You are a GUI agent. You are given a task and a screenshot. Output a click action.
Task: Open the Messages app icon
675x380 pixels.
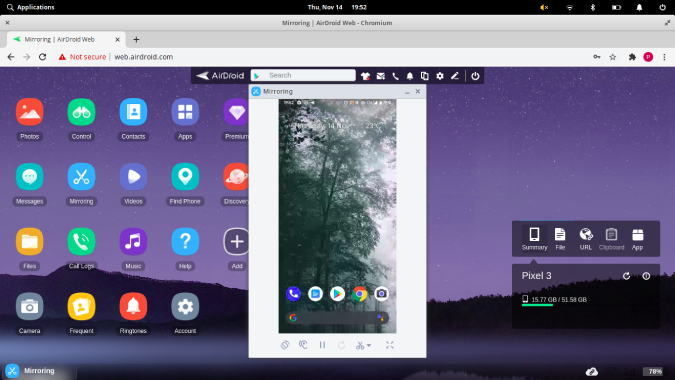29,176
